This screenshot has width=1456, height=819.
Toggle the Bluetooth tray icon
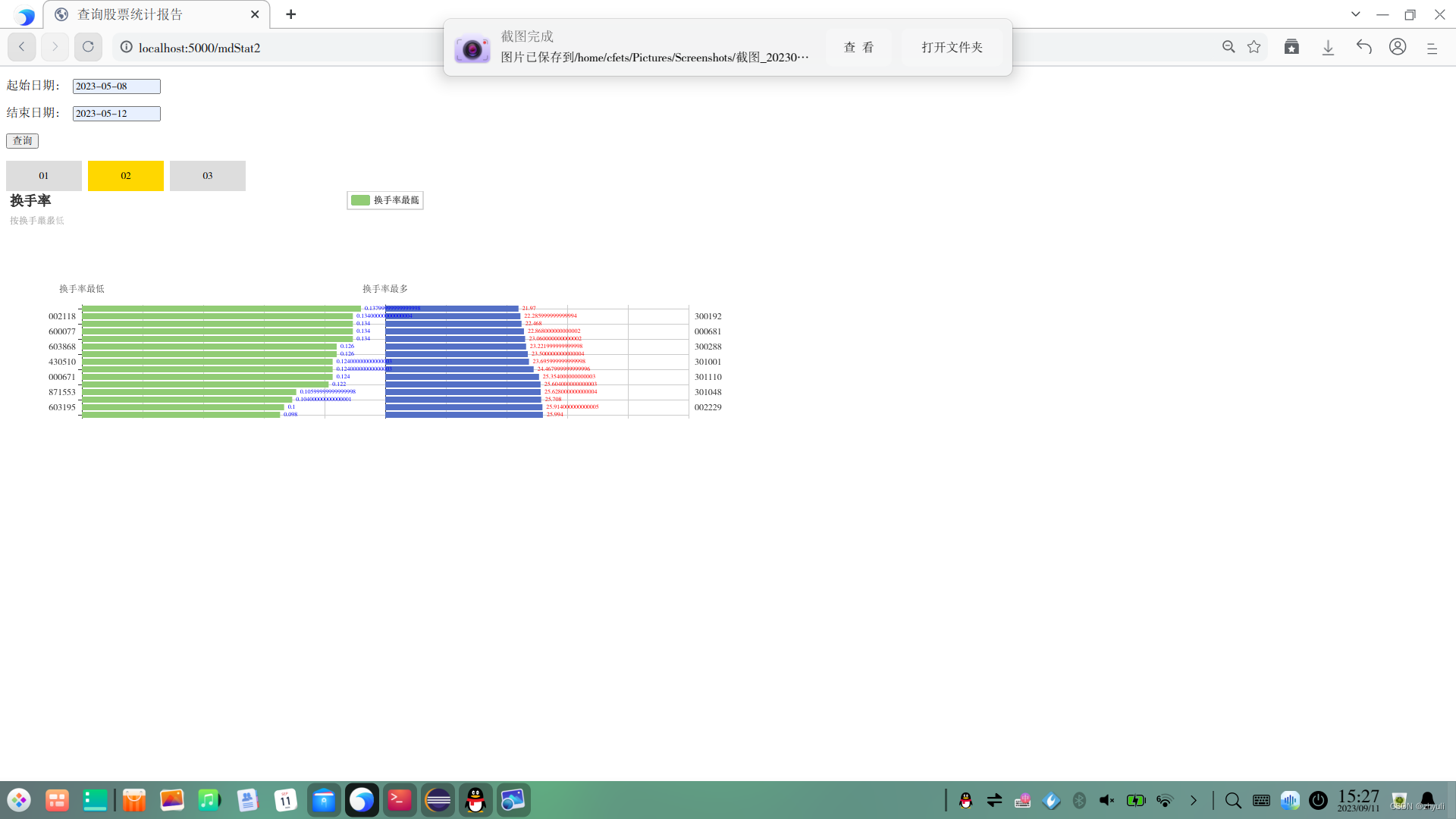coord(1079,800)
